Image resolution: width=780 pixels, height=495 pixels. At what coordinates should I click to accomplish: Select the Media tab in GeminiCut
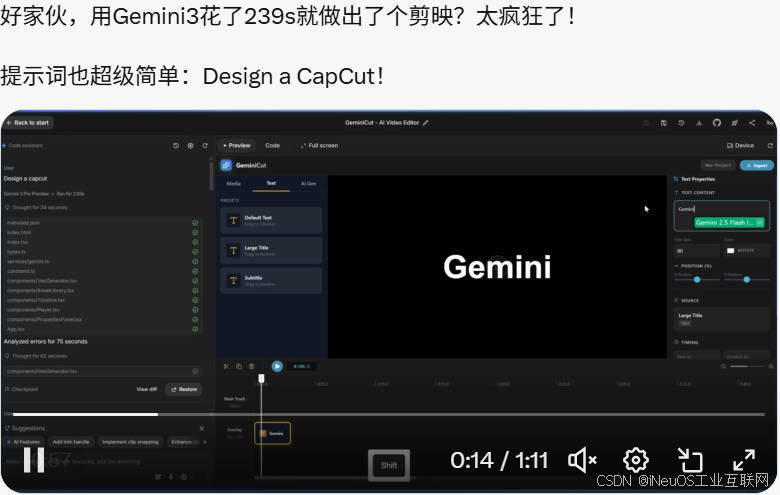click(233, 184)
